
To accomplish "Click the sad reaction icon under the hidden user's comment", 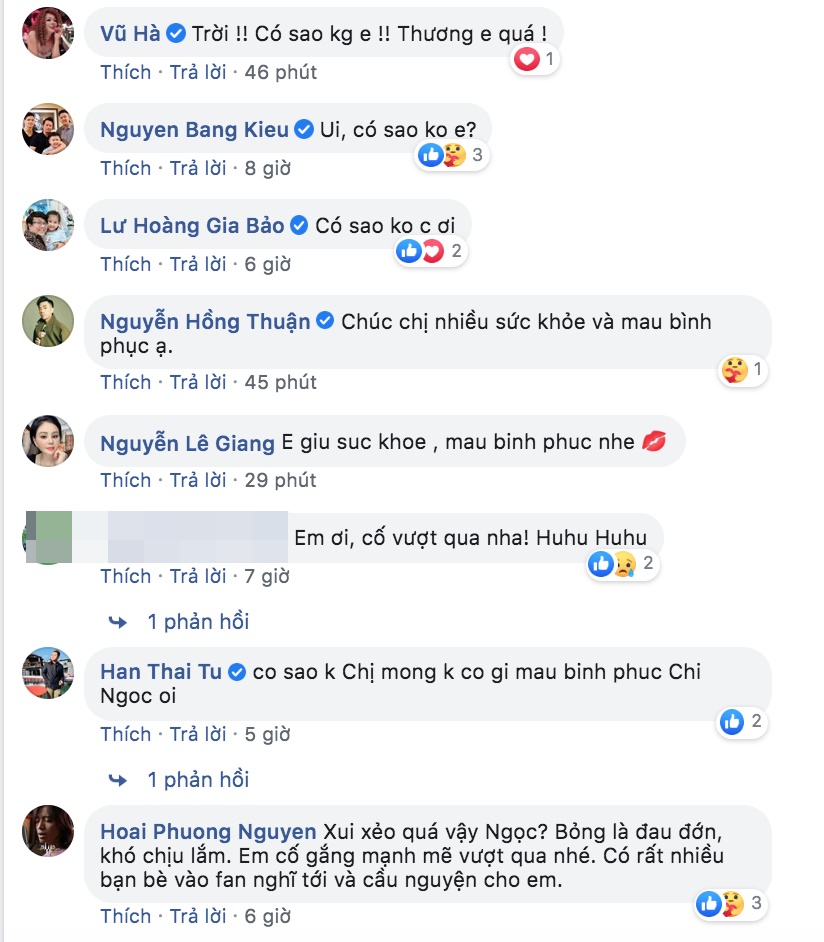I will click(622, 565).
